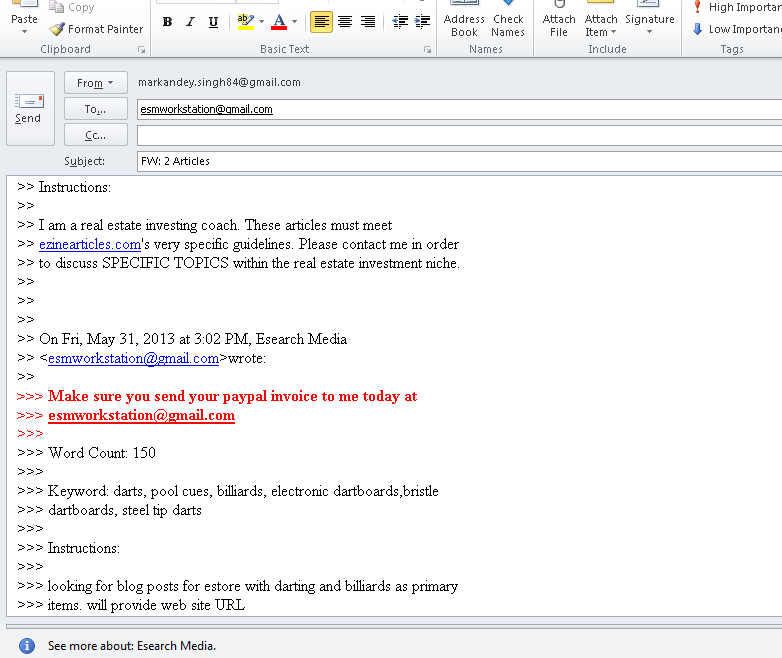Open Attach Item dropdown
The image size is (782, 658).
600,20
